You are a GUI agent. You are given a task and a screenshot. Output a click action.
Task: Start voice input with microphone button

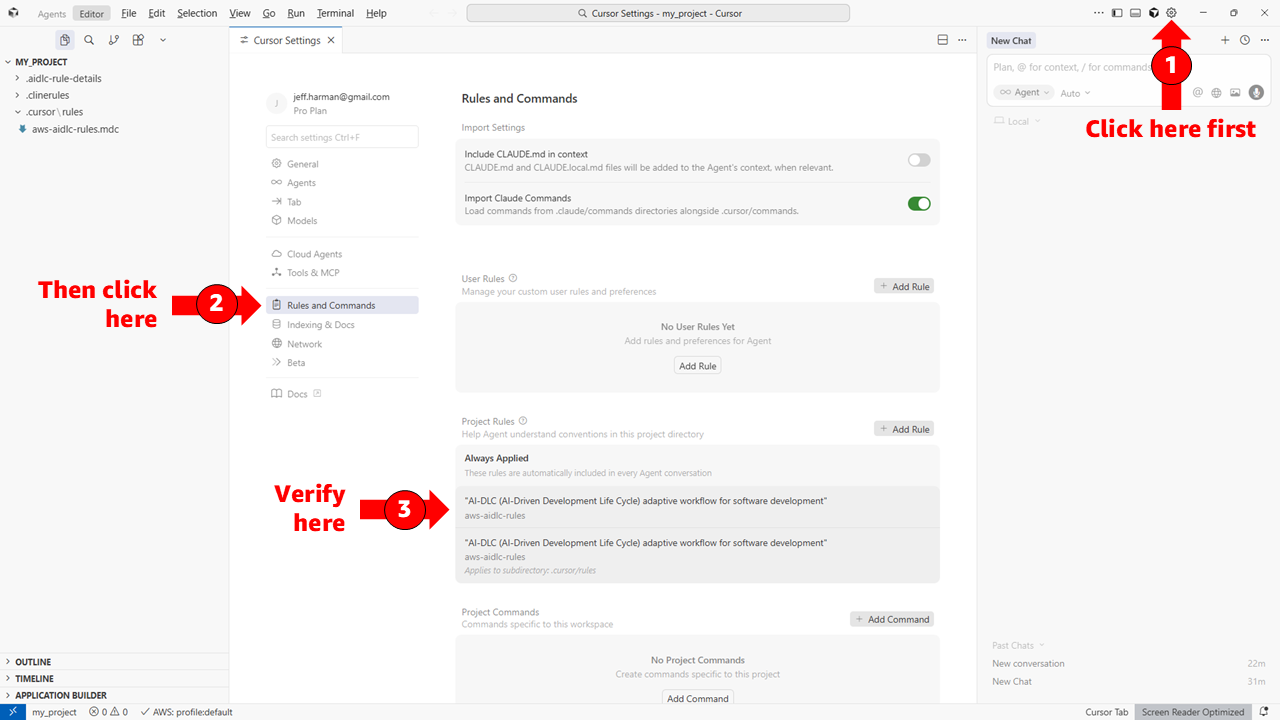click(1256, 92)
